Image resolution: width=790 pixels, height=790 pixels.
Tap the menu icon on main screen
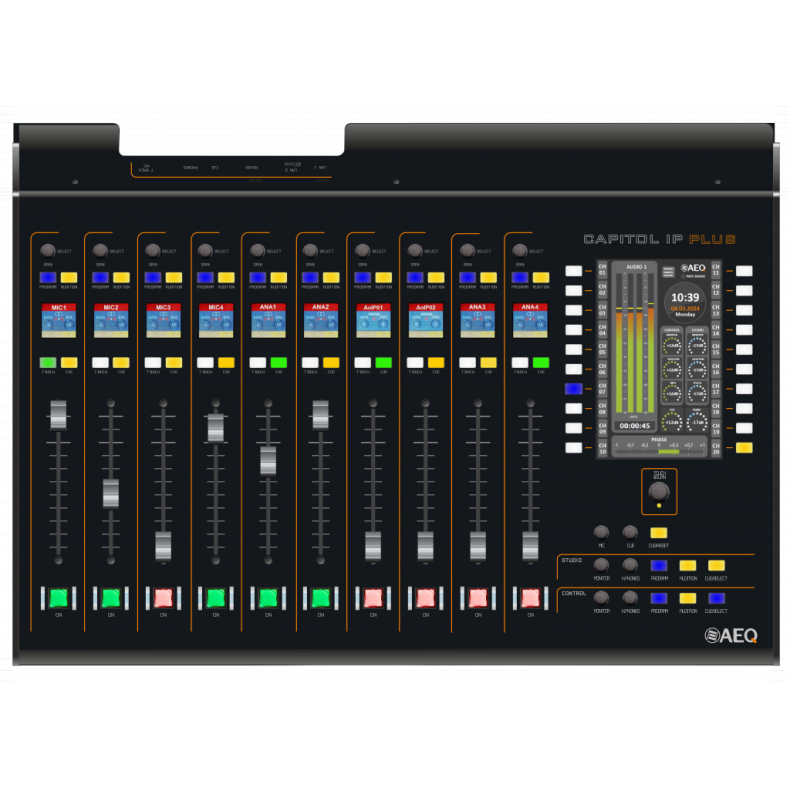[668, 272]
